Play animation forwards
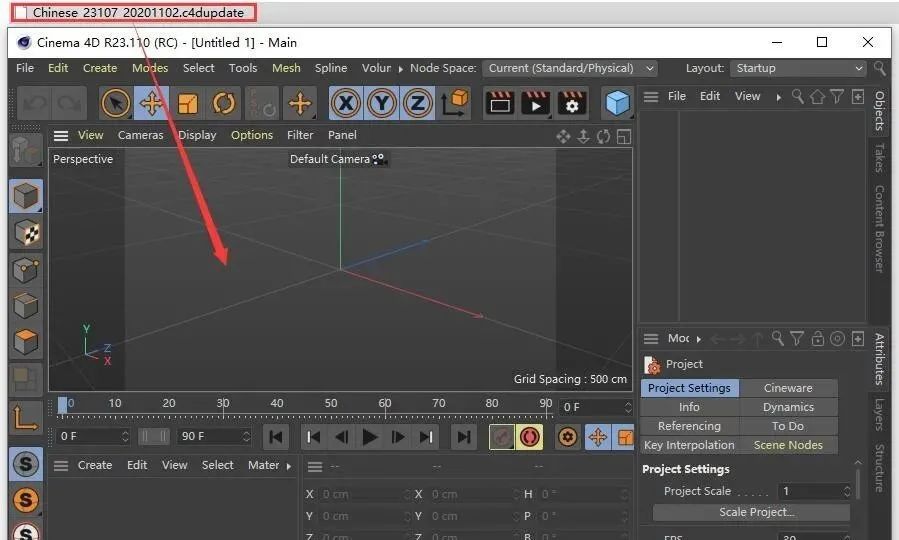The width and height of the screenshot is (899, 540). click(x=370, y=437)
